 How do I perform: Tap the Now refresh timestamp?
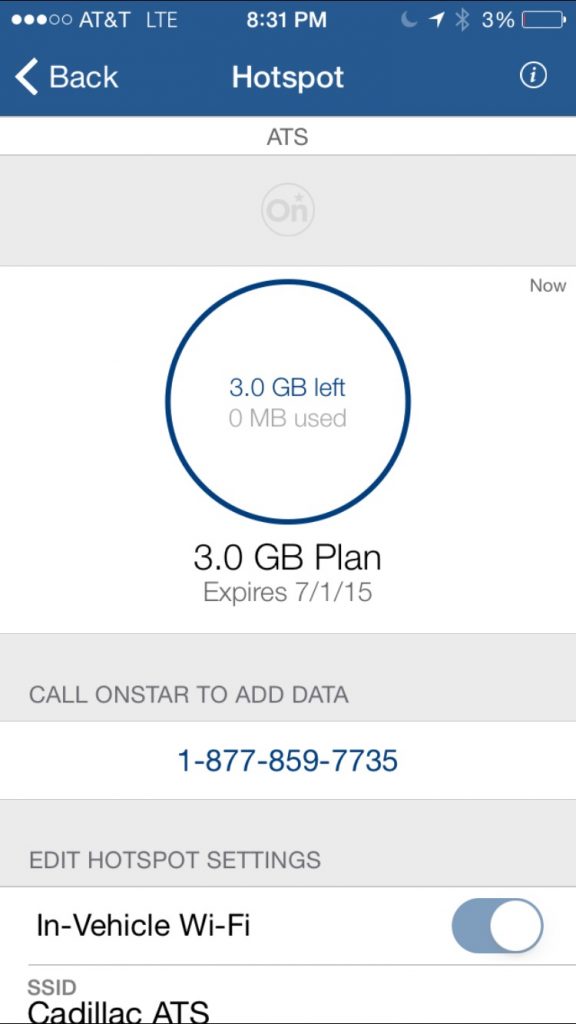[548, 285]
